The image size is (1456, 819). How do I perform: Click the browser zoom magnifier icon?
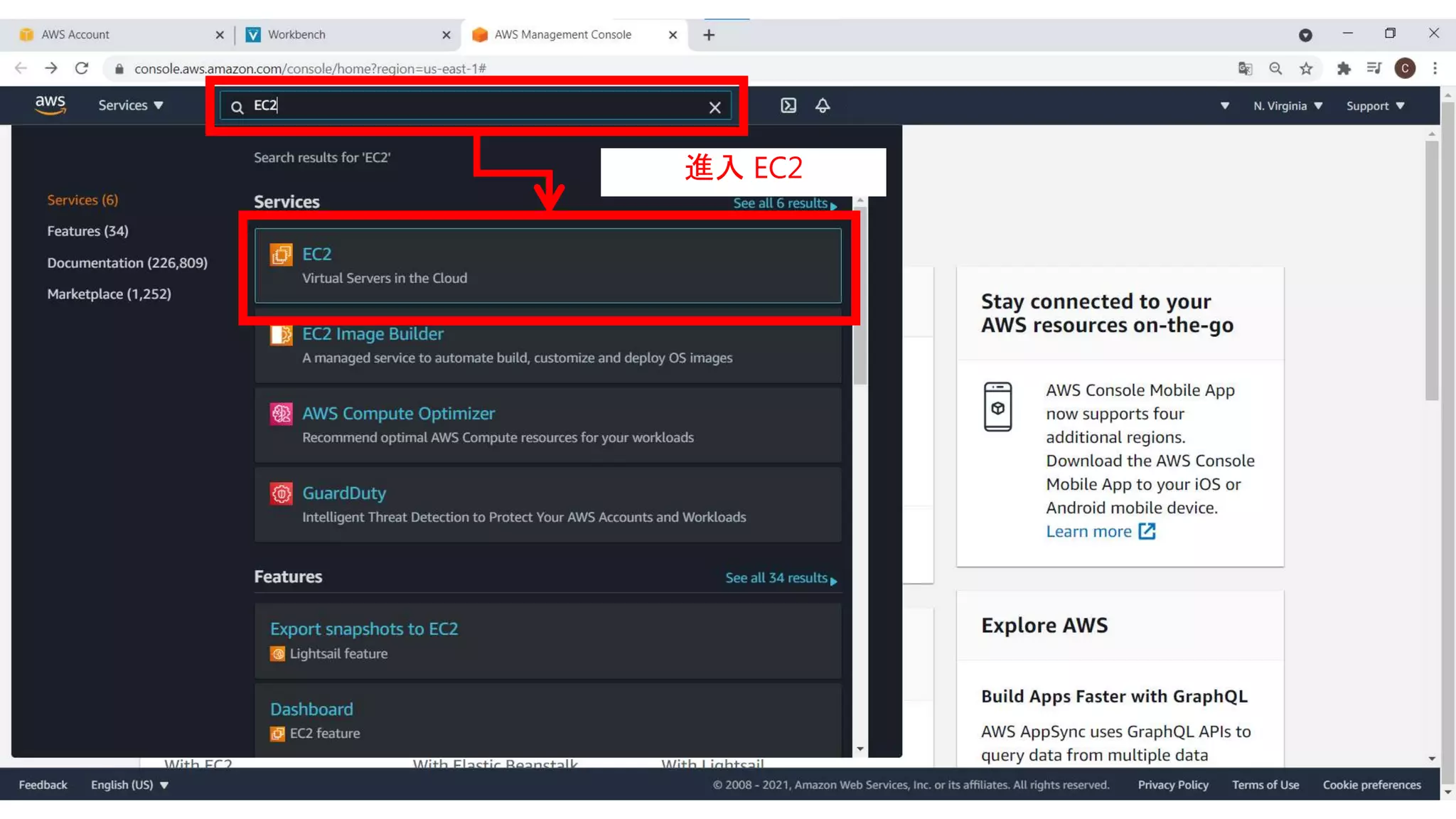click(x=1275, y=68)
